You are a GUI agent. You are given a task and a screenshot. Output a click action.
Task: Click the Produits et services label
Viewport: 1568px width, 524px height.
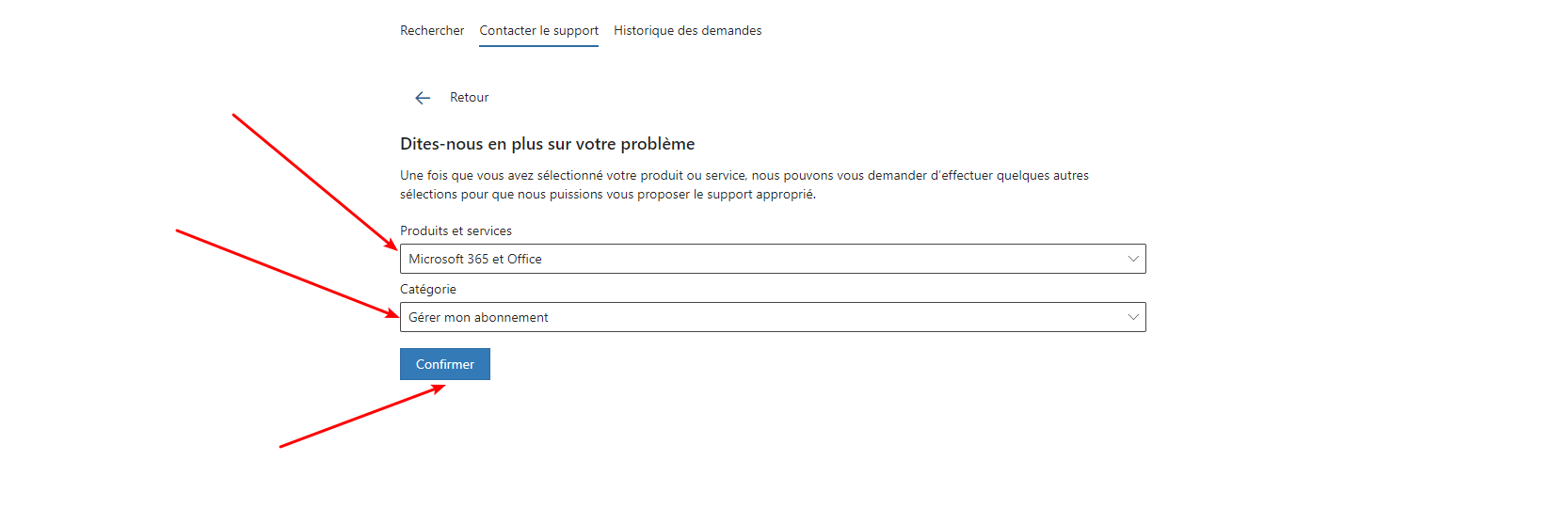coord(456,230)
